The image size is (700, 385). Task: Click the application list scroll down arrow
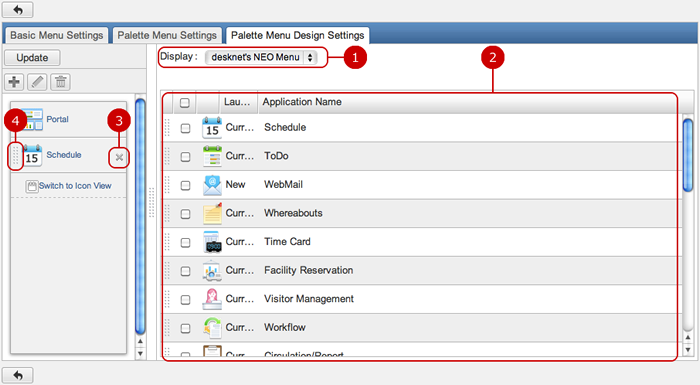pyautogui.click(x=688, y=350)
